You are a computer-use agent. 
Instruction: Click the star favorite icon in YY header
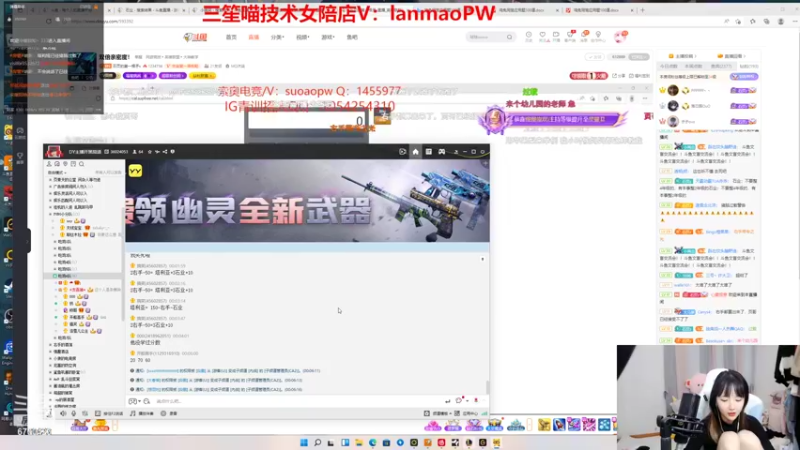coord(149,152)
